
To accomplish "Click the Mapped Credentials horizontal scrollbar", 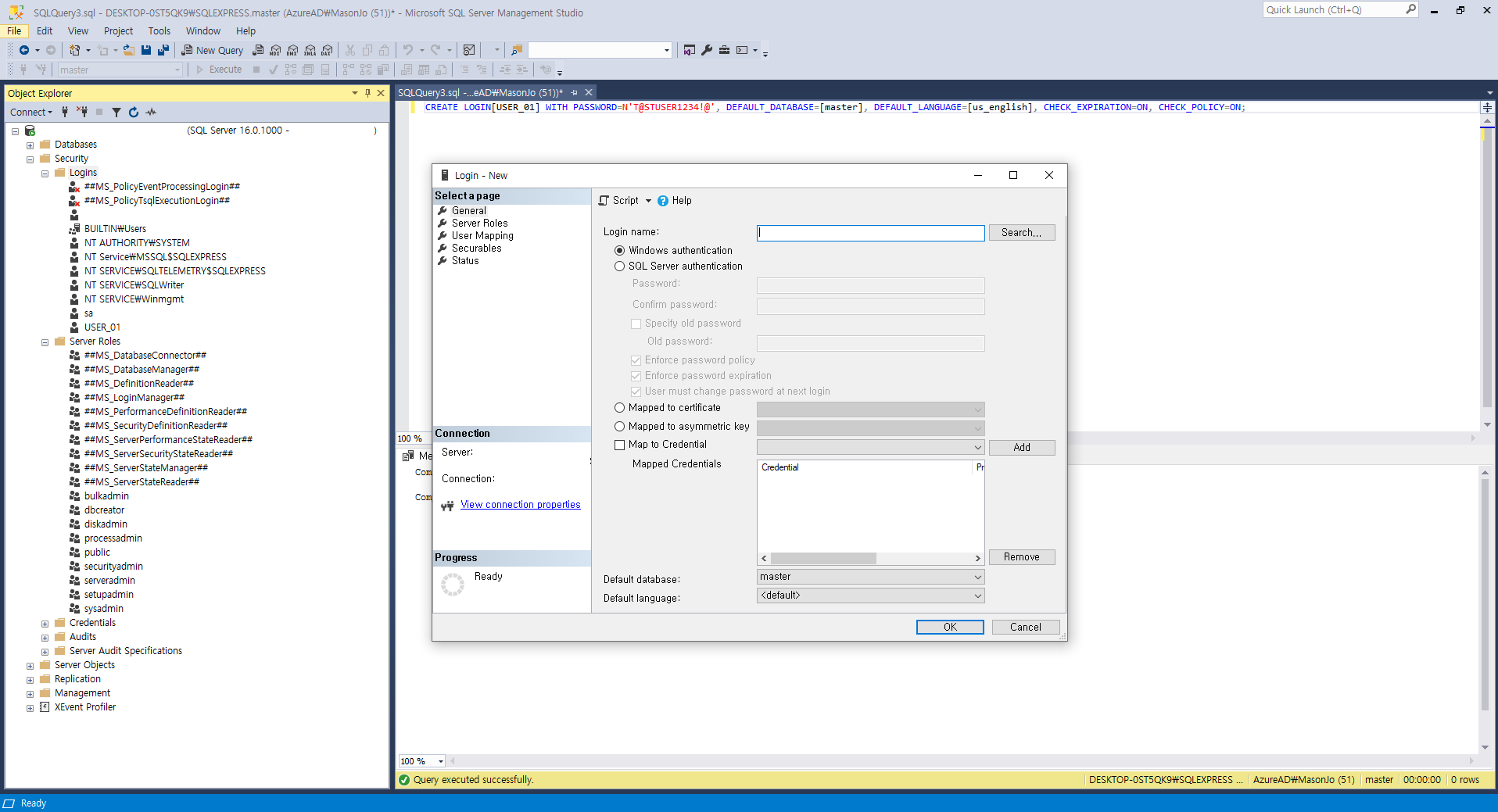I will coord(870,559).
